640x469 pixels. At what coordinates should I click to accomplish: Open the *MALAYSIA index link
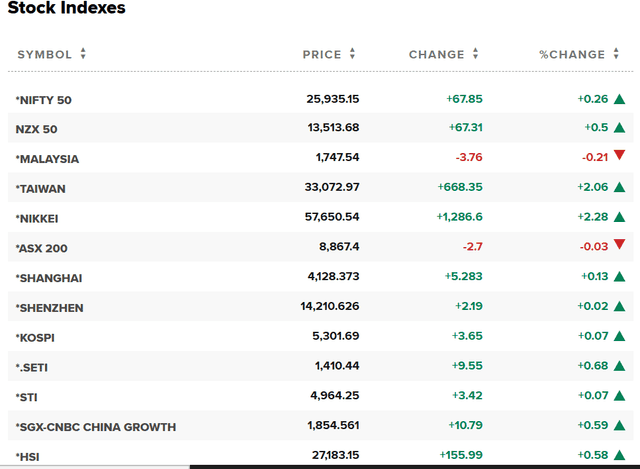pos(47,159)
